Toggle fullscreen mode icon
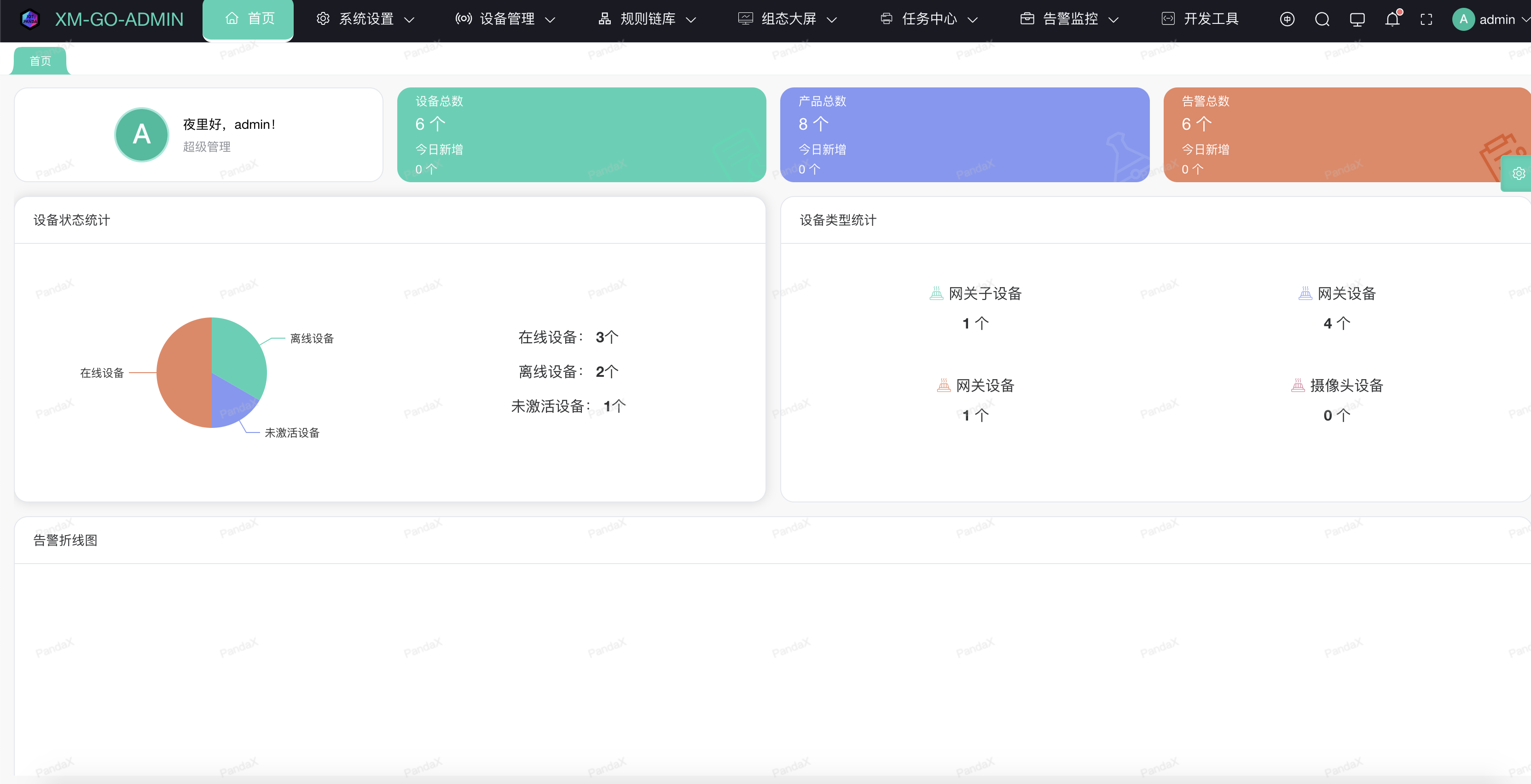 [1426, 20]
